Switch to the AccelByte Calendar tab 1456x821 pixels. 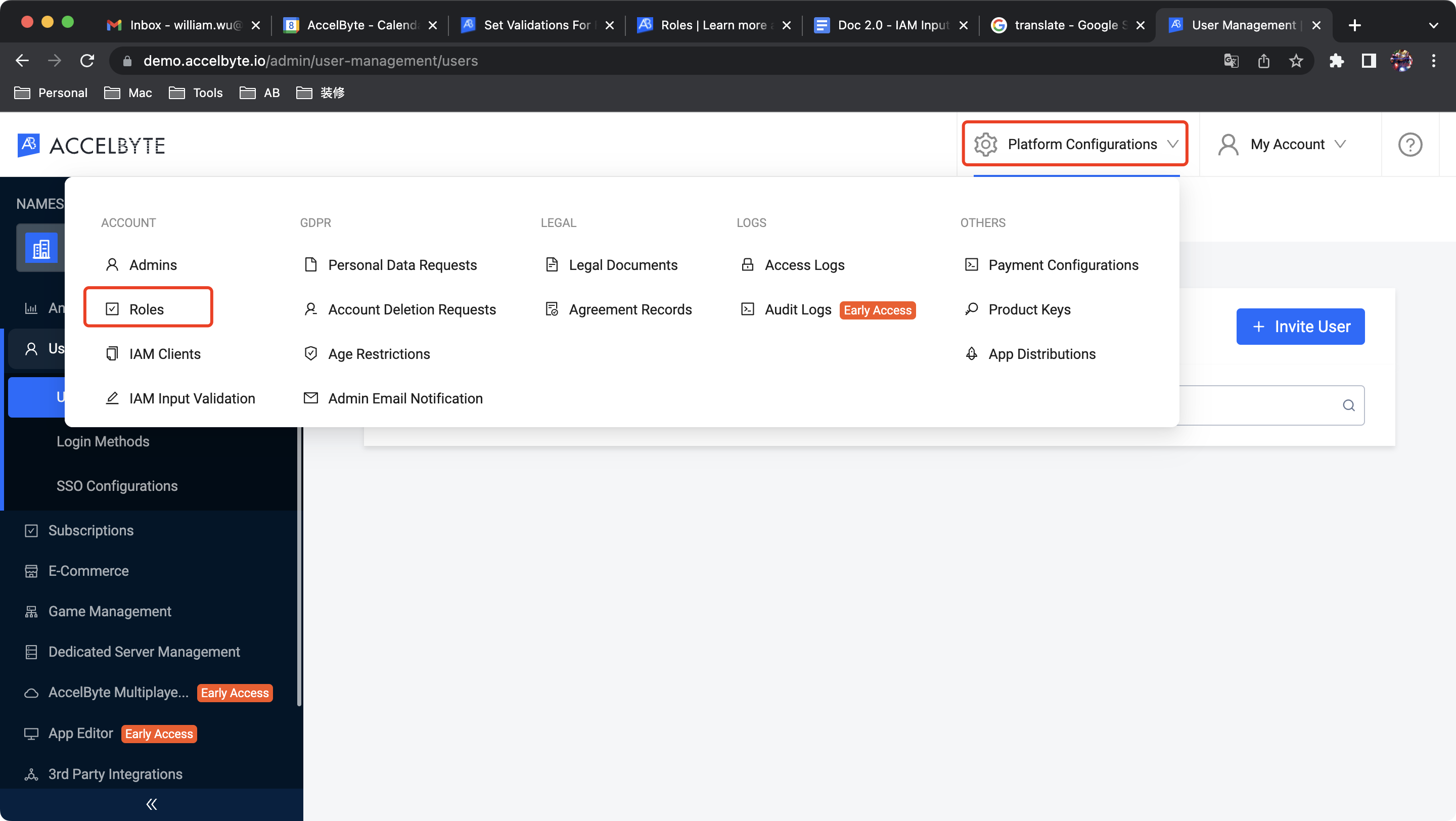pos(360,25)
